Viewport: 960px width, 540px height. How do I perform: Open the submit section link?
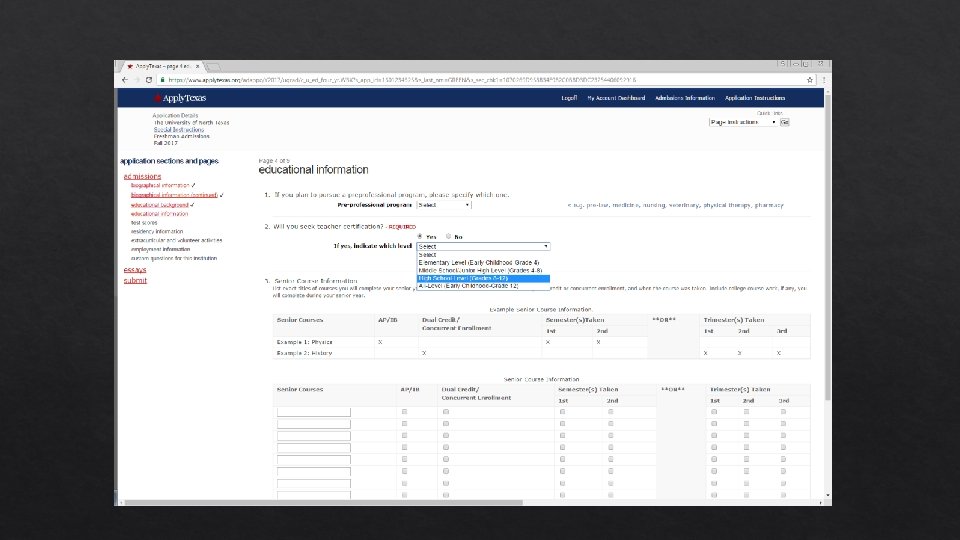(x=135, y=280)
